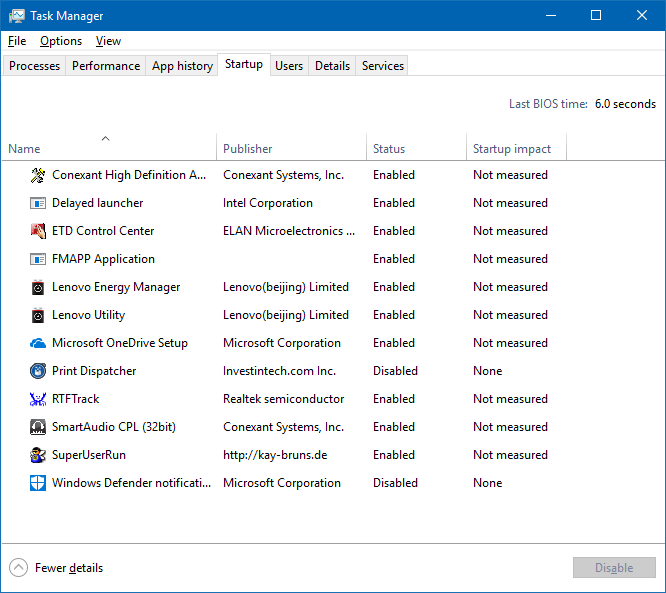Screen dimensions: 666x593
Task: Click the Microsoft OneDrive Setup cloud icon
Action: click(x=38, y=343)
